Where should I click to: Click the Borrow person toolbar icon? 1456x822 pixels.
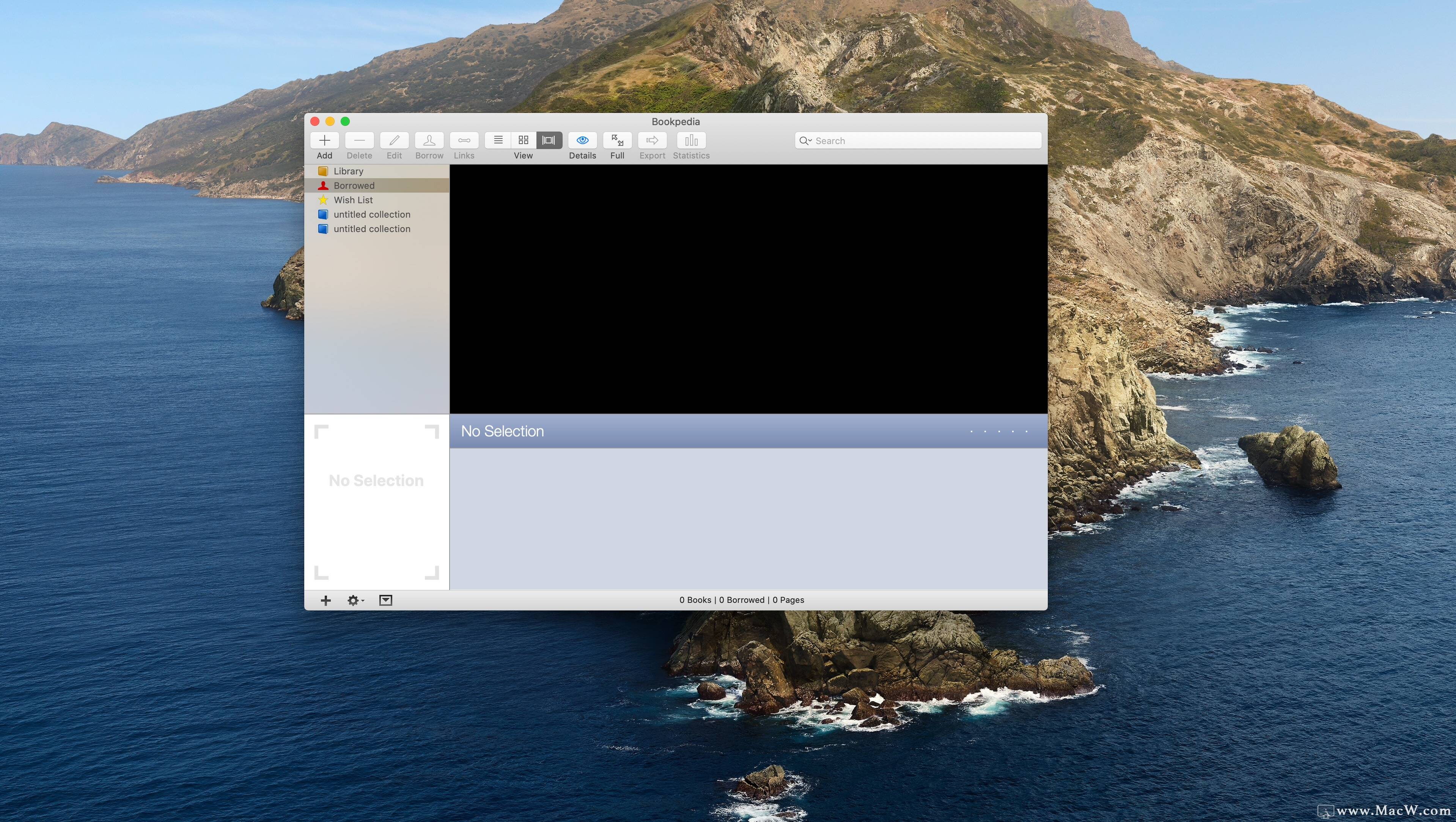pyautogui.click(x=429, y=140)
